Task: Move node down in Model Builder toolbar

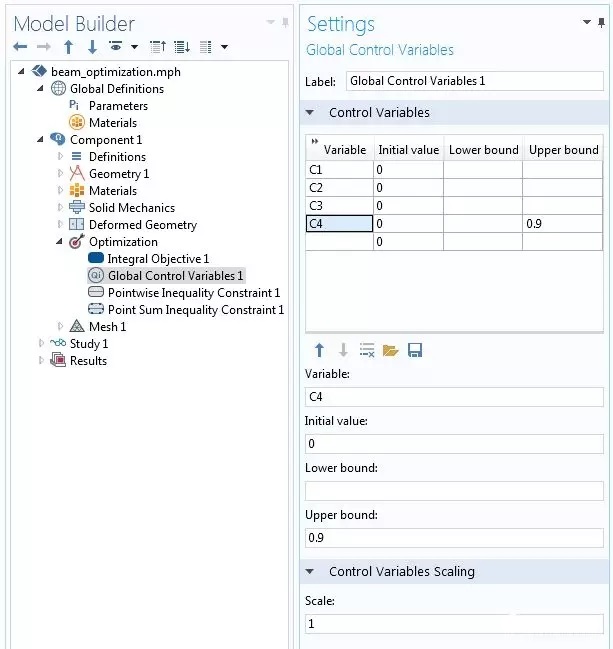Action: point(92,47)
